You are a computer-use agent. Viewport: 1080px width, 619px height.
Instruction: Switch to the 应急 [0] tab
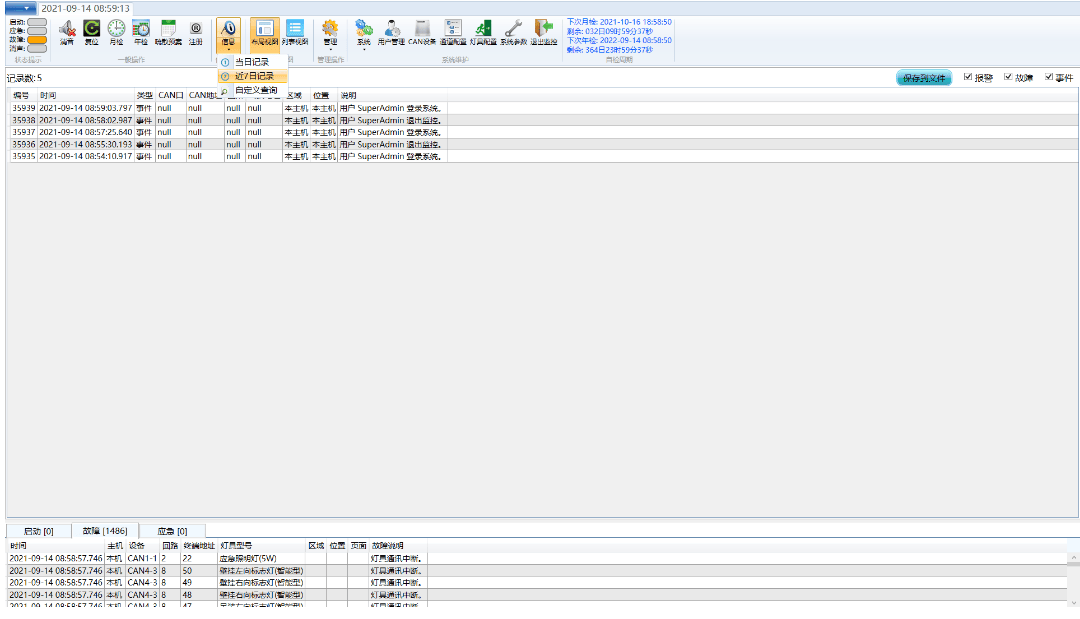point(172,531)
